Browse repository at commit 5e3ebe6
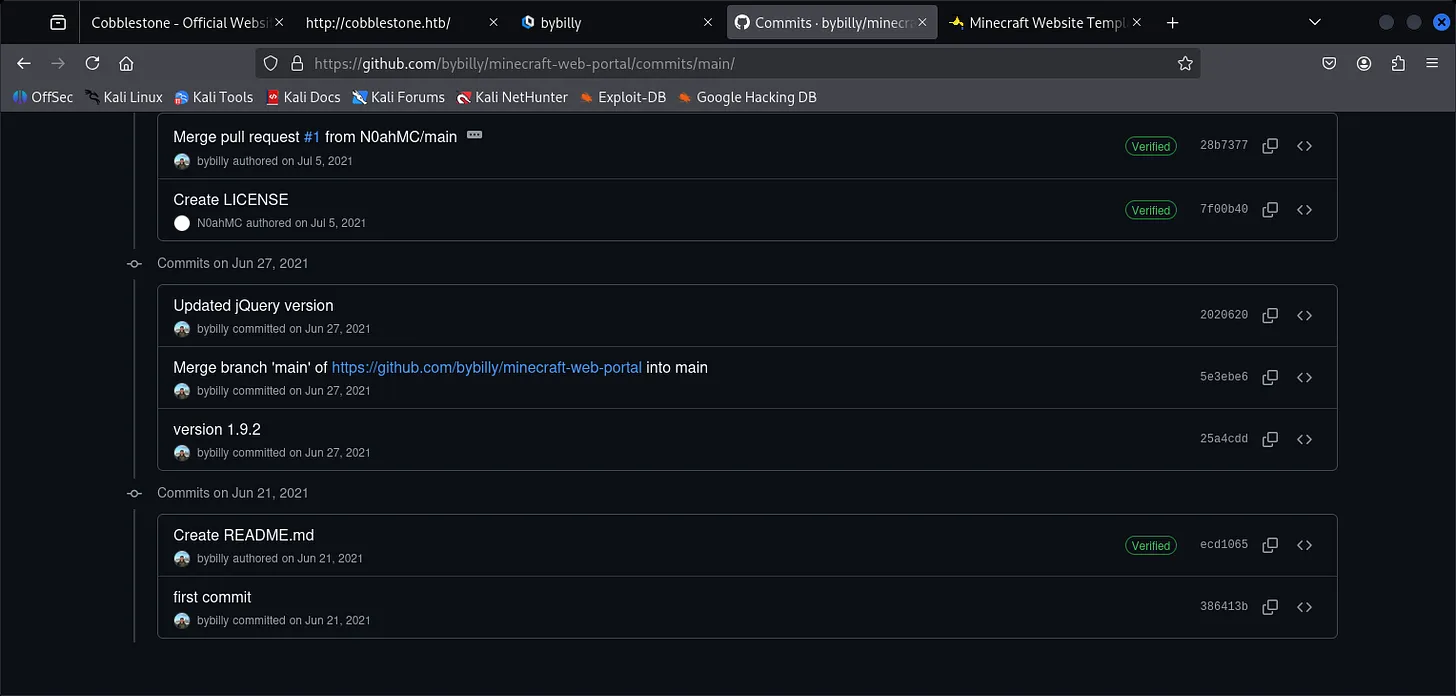This screenshot has width=1456, height=696. coord(1304,377)
